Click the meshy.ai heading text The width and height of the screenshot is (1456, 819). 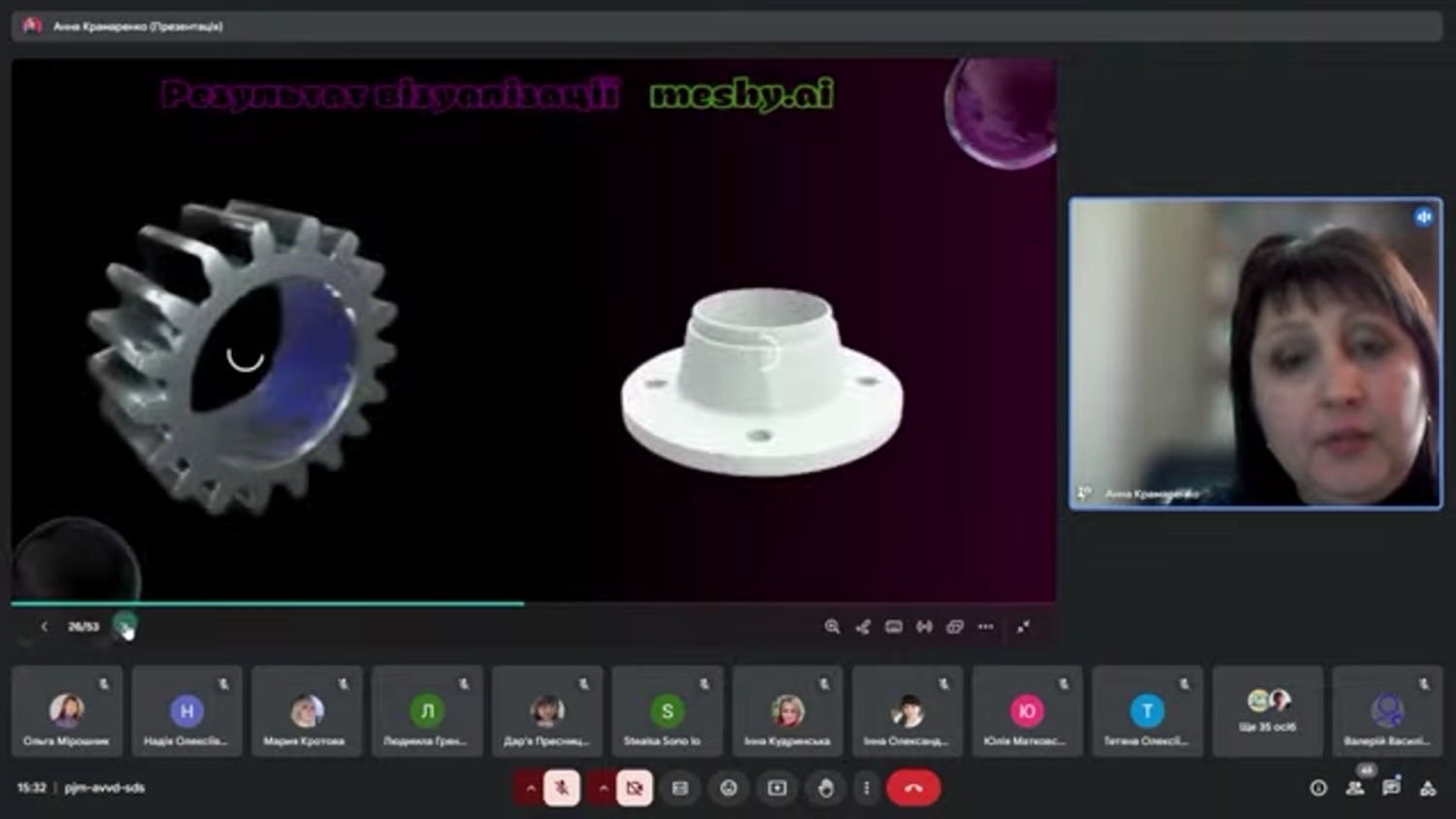pos(742,94)
